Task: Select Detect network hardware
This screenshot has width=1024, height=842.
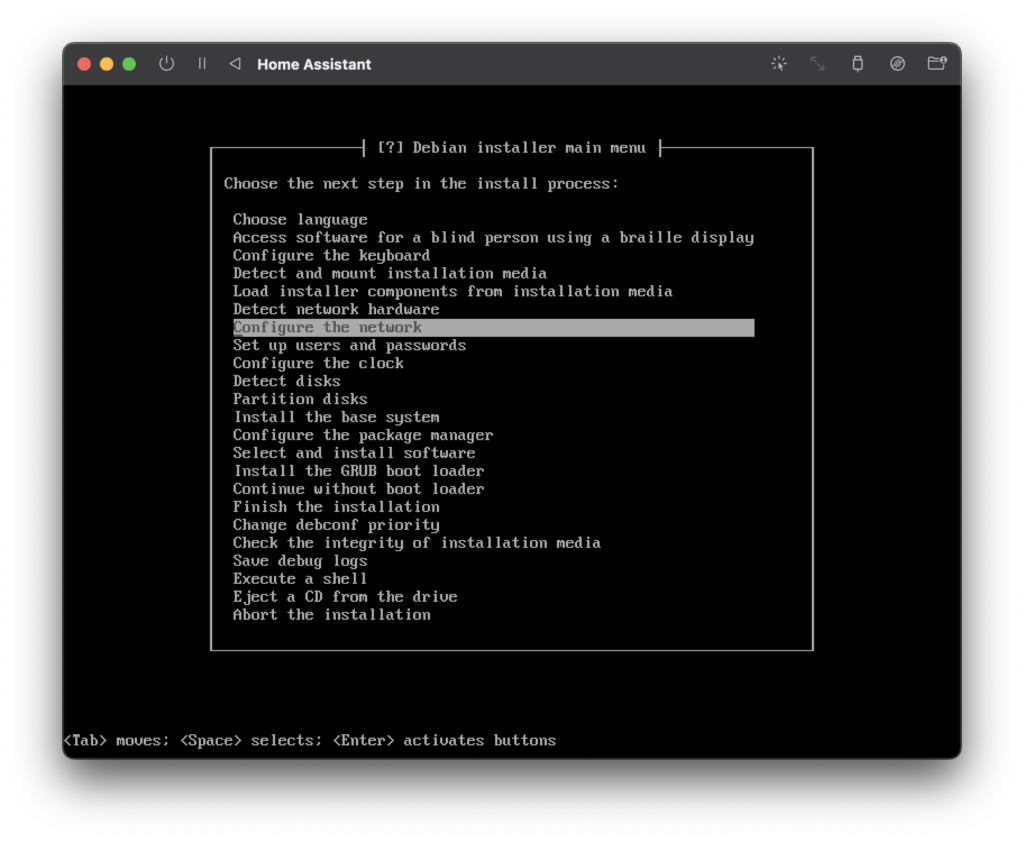Action: pos(493,310)
